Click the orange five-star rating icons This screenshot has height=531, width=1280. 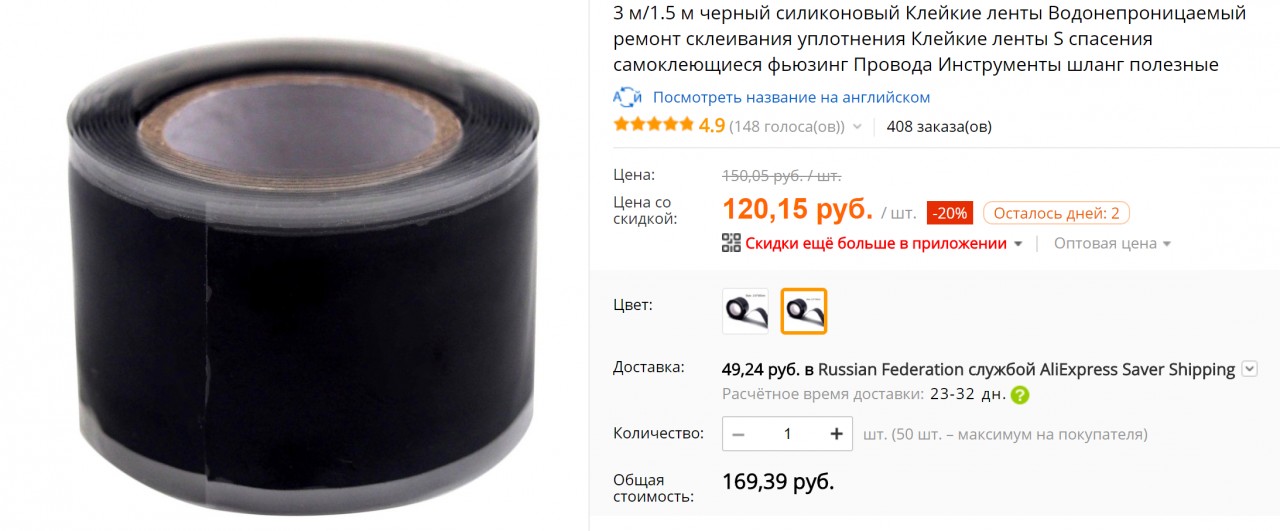653,125
